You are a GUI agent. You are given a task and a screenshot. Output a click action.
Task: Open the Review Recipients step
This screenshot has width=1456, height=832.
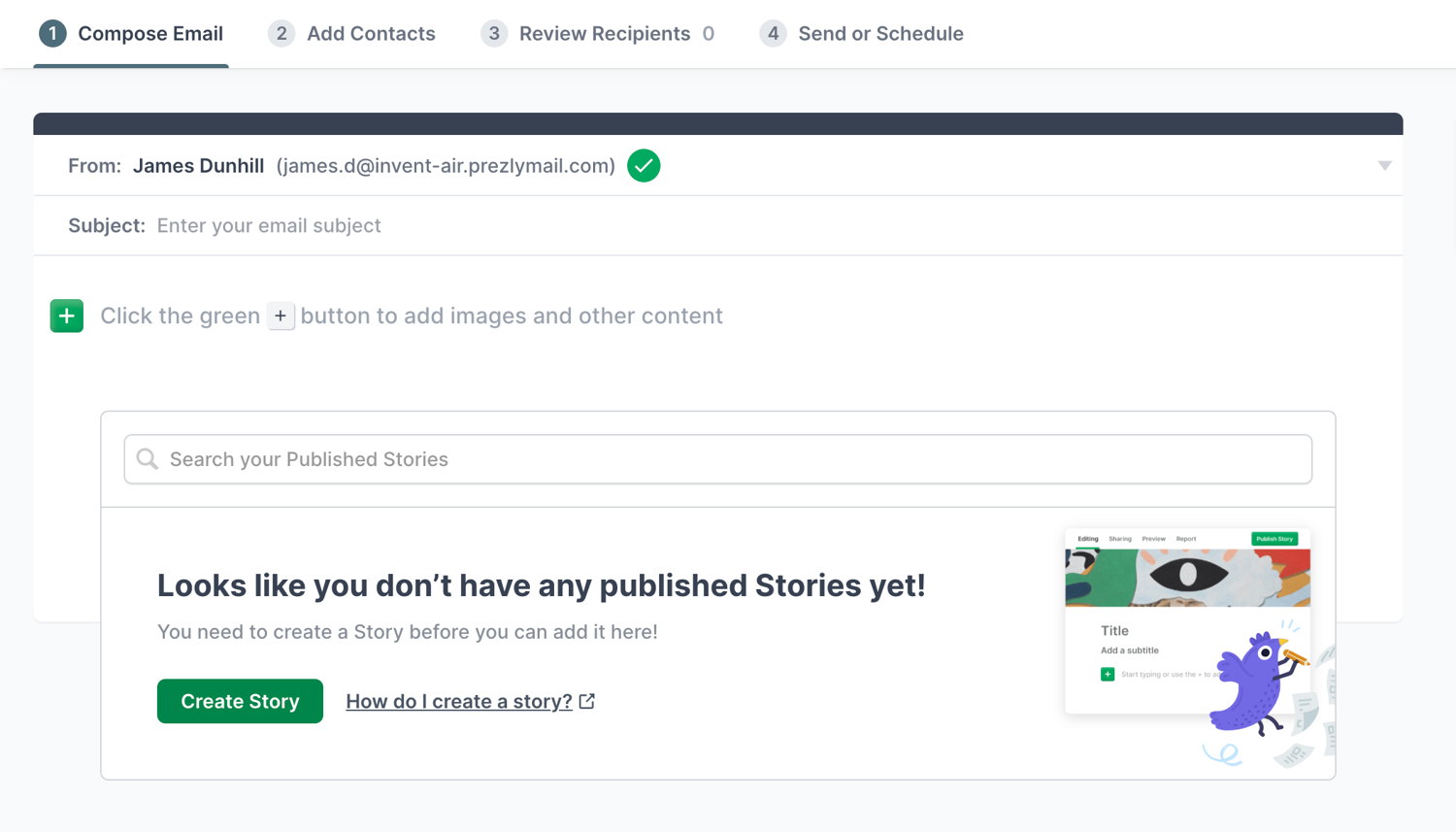click(604, 34)
